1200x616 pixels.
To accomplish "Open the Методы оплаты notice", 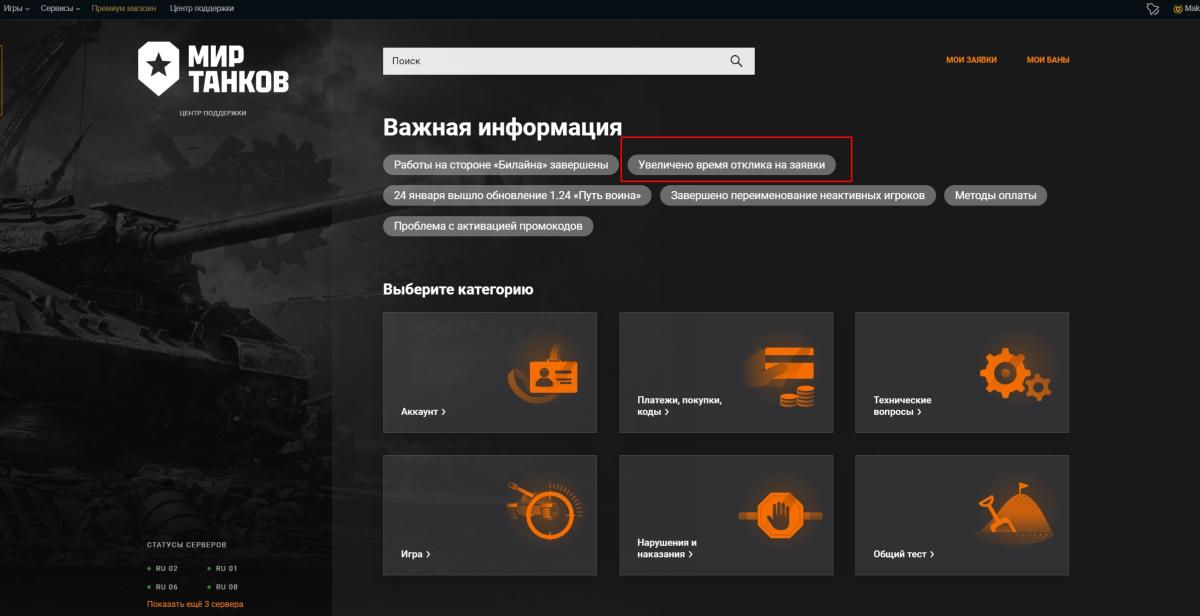I will point(995,195).
